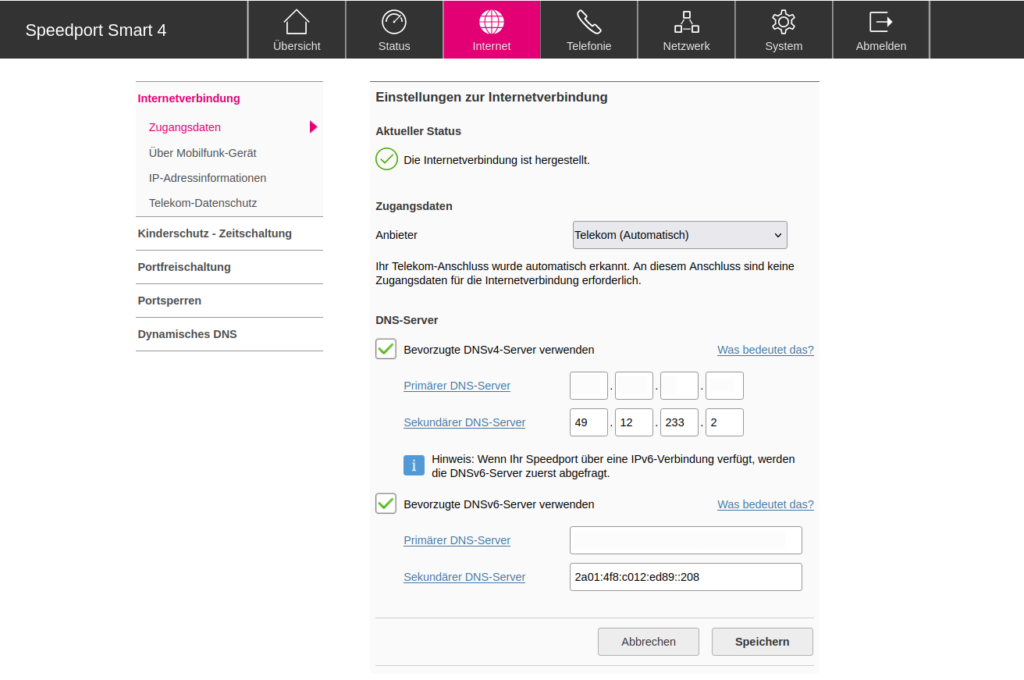Select the Internet globe icon

[x=491, y=23]
